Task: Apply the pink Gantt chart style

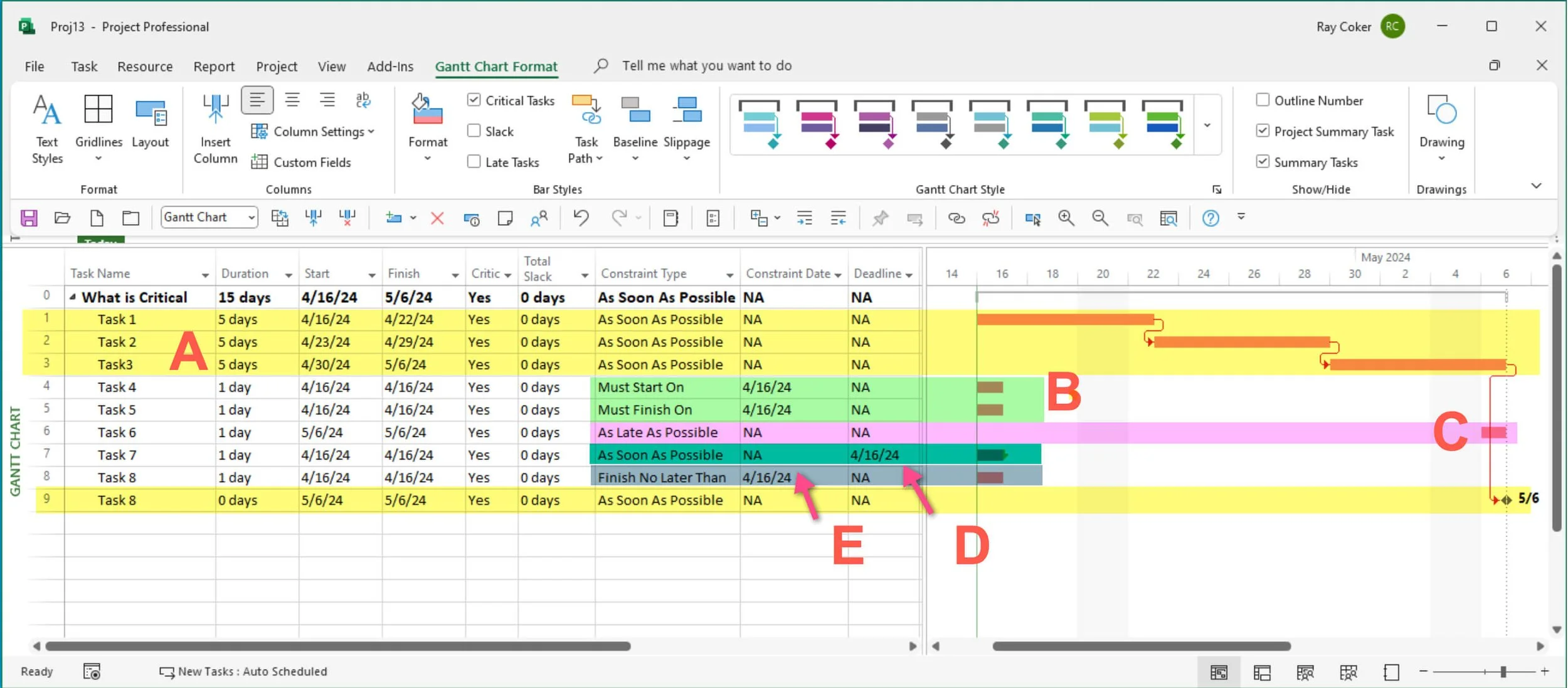Action: 817,125
